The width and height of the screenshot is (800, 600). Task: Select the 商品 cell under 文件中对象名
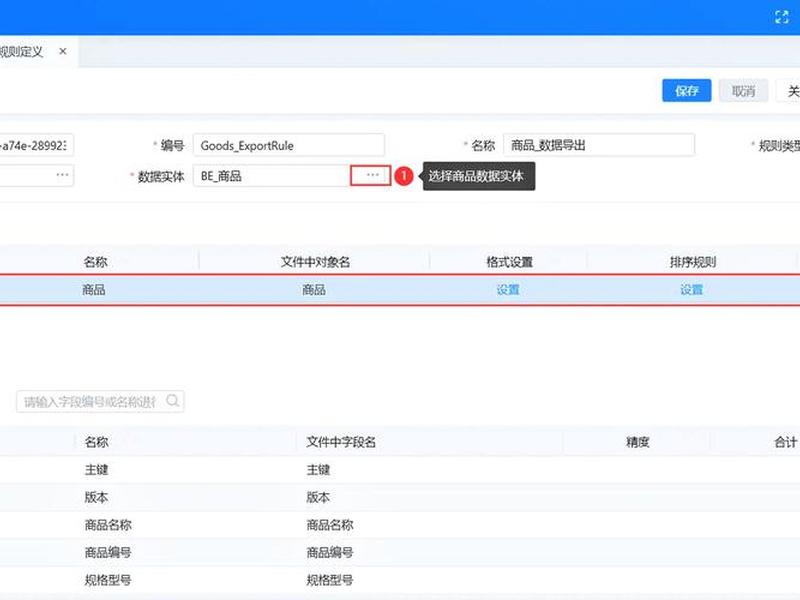[314, 290]
